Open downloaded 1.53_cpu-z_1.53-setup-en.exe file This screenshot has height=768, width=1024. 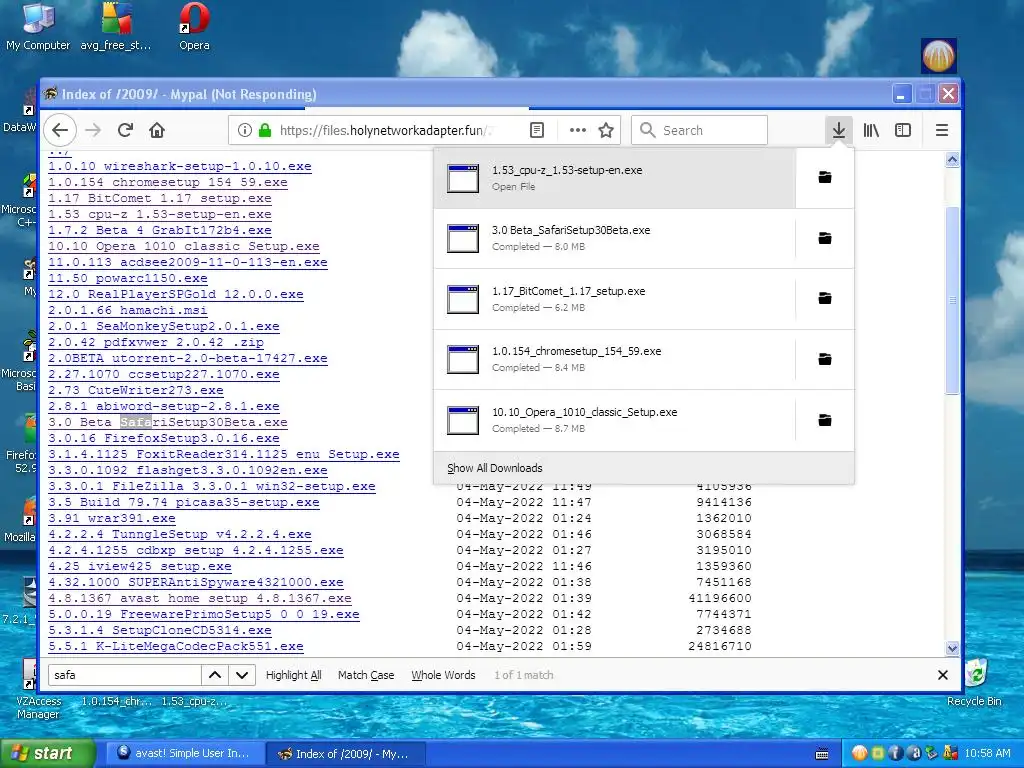[x=615, y=178]
